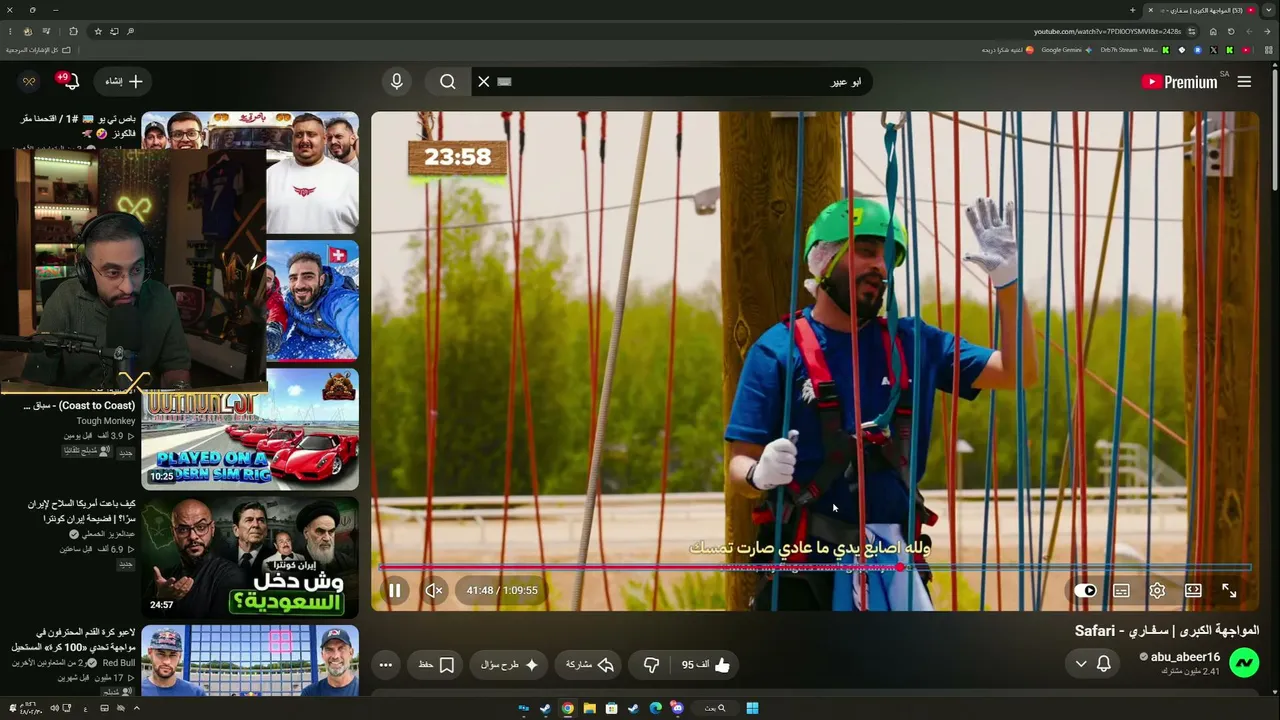
Task: Clear the search box with the X
Action: point(484,82)
